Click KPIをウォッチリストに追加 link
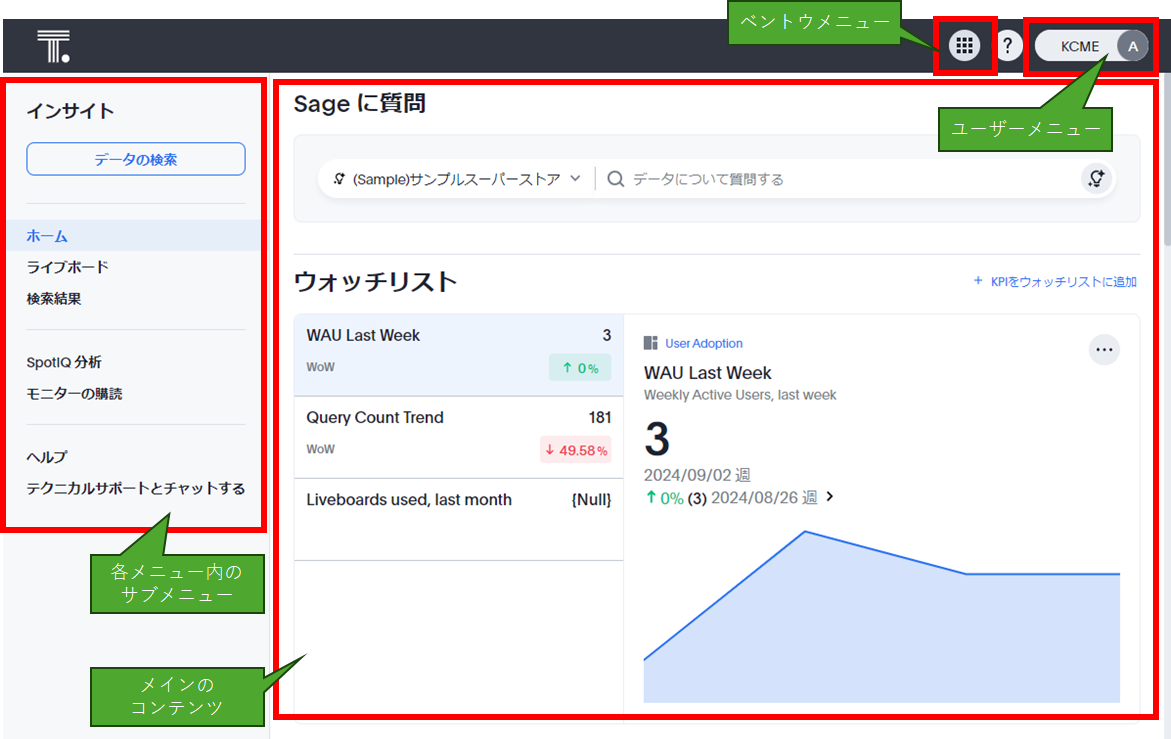 tap(1055, 282)
